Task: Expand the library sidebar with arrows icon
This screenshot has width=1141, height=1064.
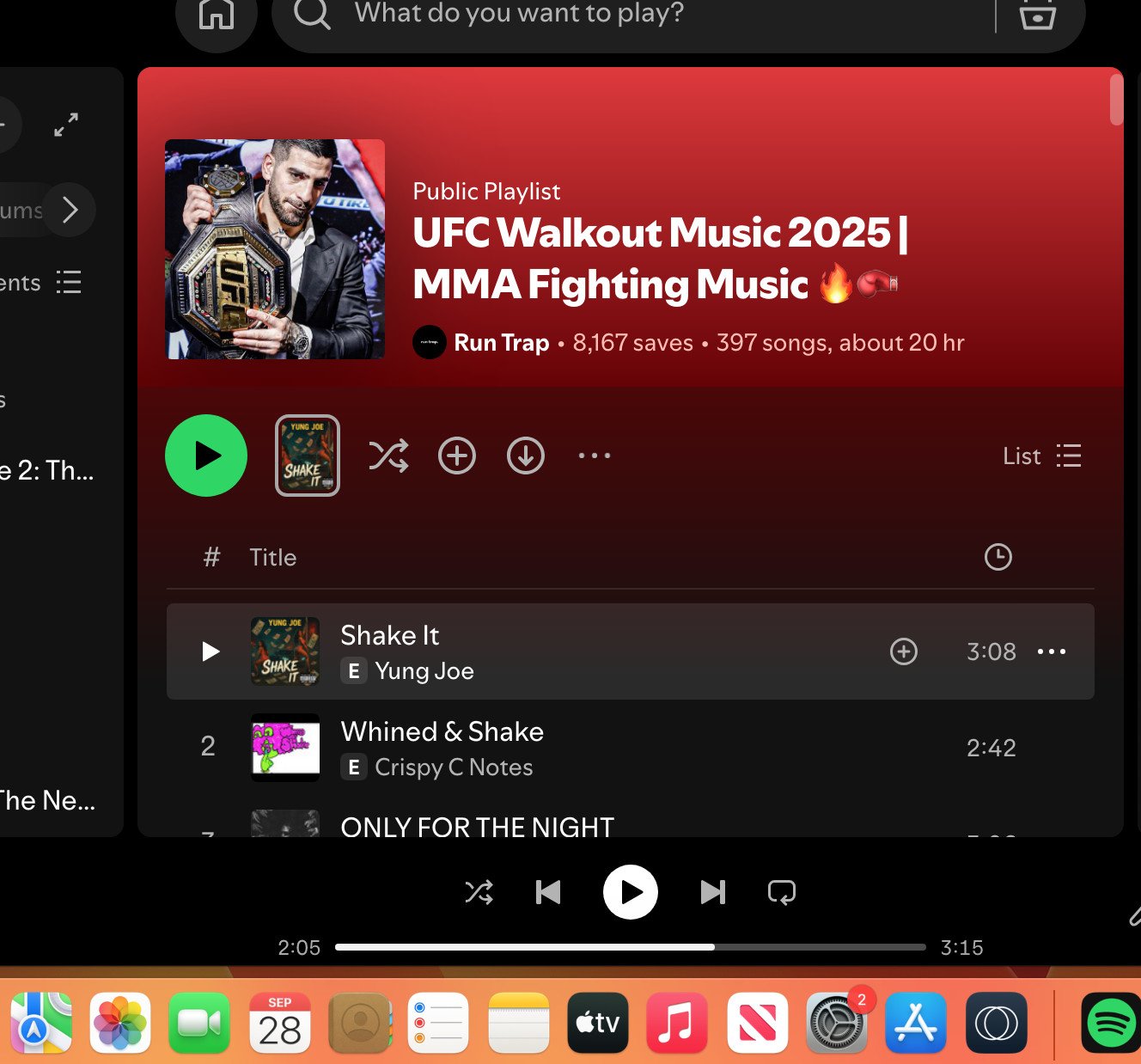Action: click(66, 125)
